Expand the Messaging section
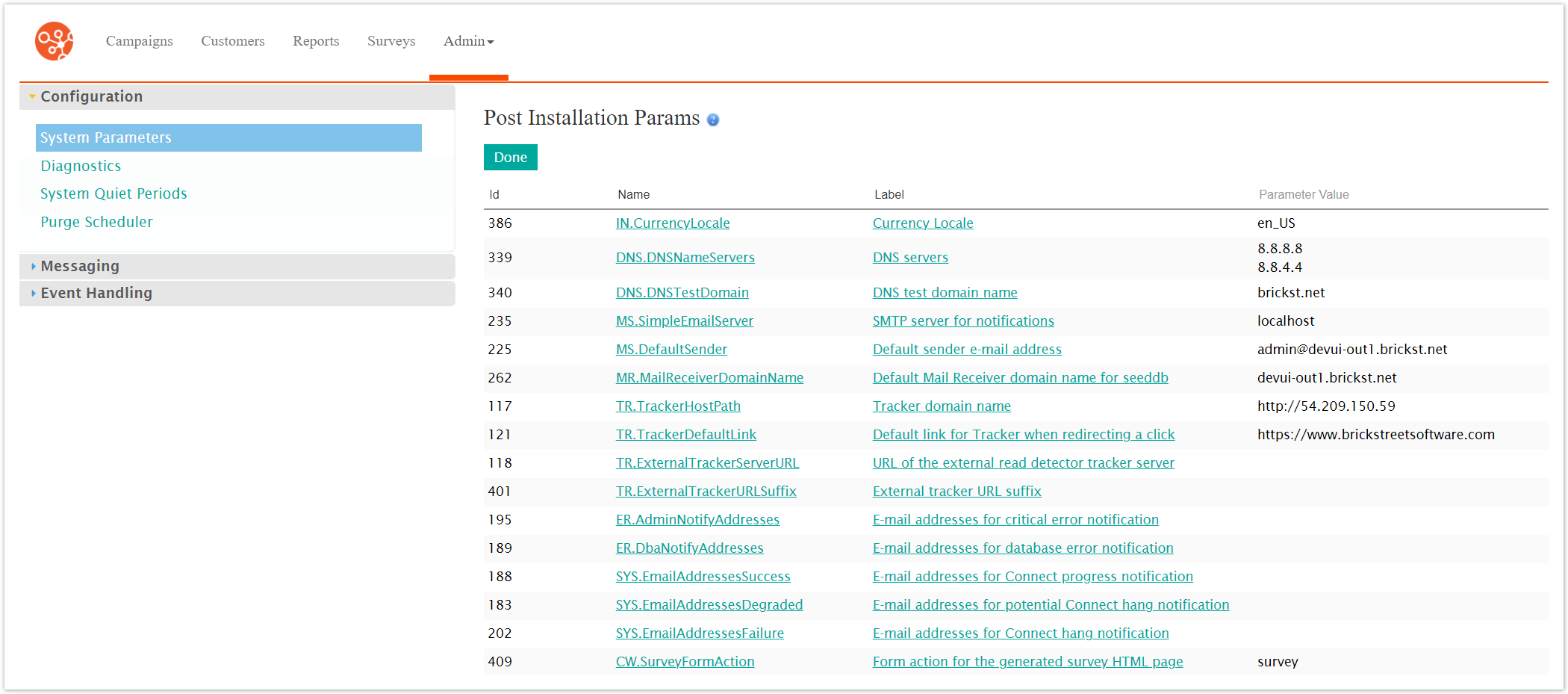The image size is (1568, 694). click(x=80, y=266)
